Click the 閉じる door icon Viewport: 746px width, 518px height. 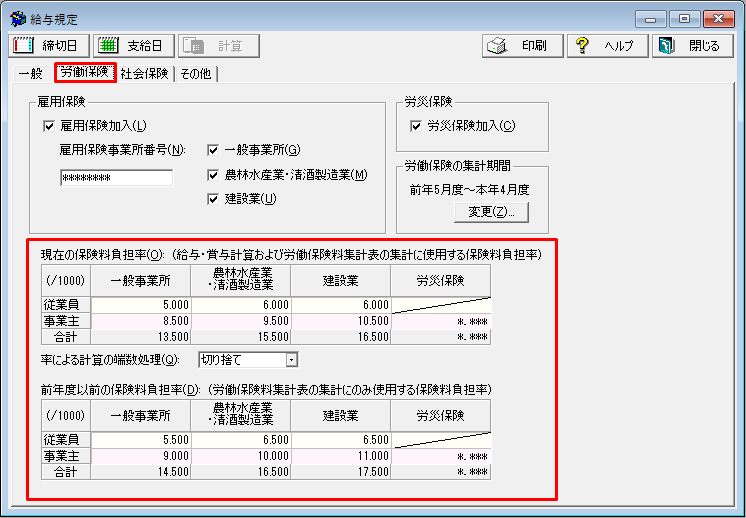point(667,46)
